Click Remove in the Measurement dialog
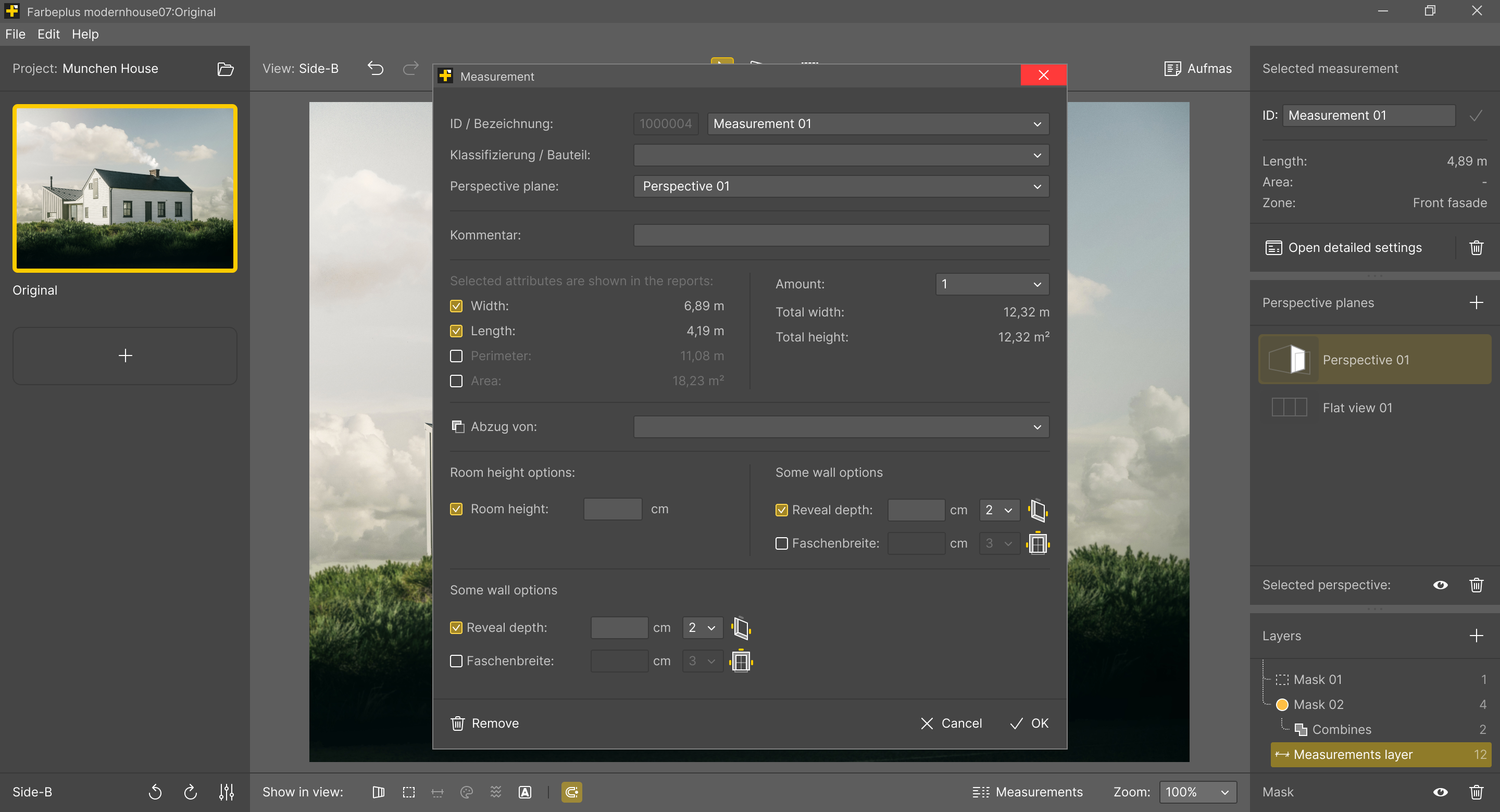The height and width of the screenshot is (812, 1500). tap(484, 724)
